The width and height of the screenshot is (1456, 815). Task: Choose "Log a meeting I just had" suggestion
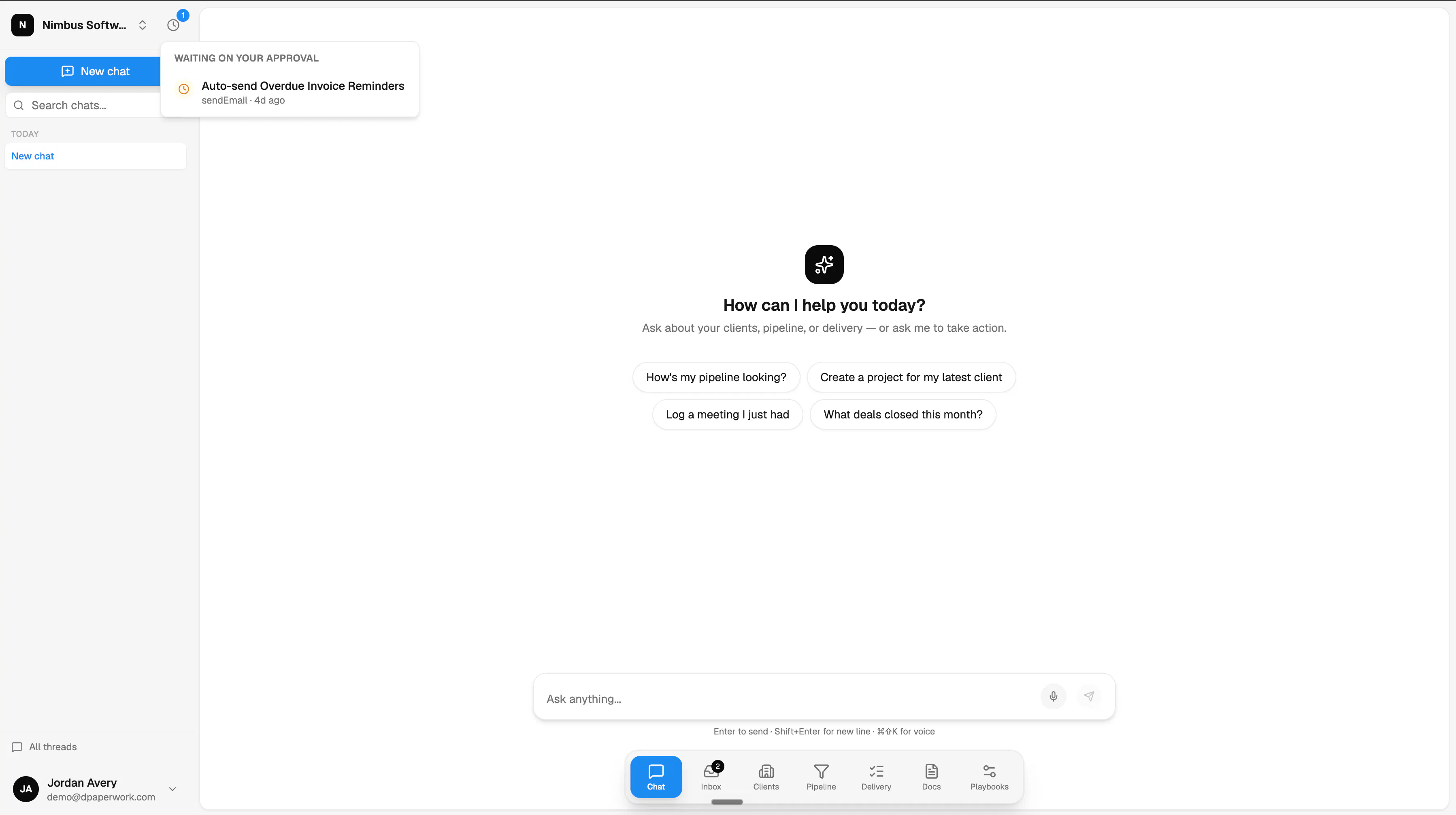pyautogui.click(x=728, y=414)
